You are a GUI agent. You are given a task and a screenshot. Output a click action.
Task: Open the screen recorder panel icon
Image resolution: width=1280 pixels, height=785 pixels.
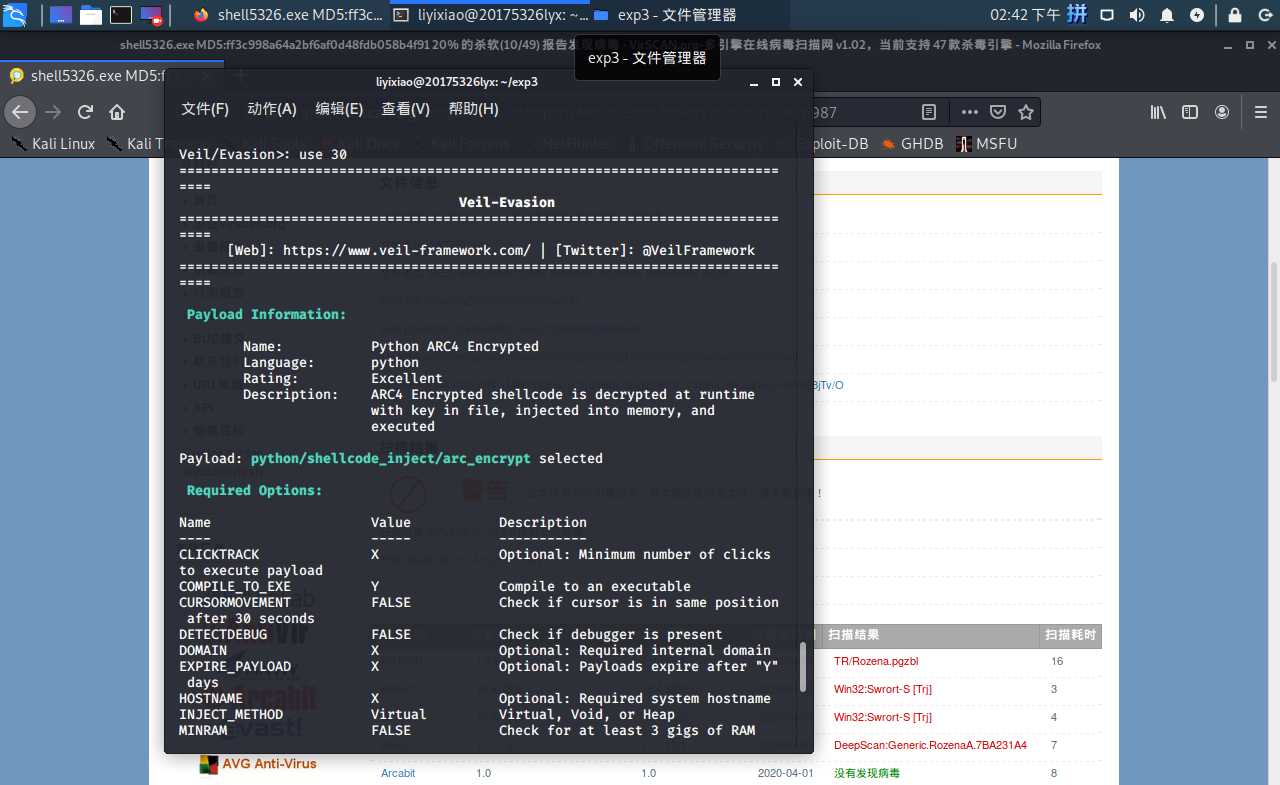(151, 15)
